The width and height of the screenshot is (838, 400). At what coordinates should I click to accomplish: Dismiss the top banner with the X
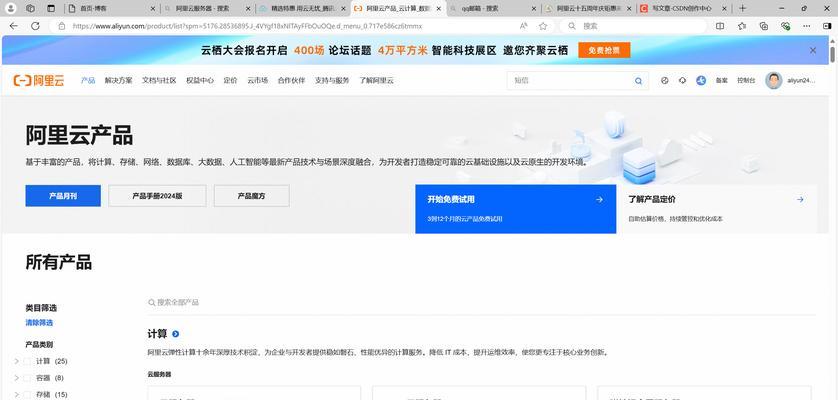point(813,50)
